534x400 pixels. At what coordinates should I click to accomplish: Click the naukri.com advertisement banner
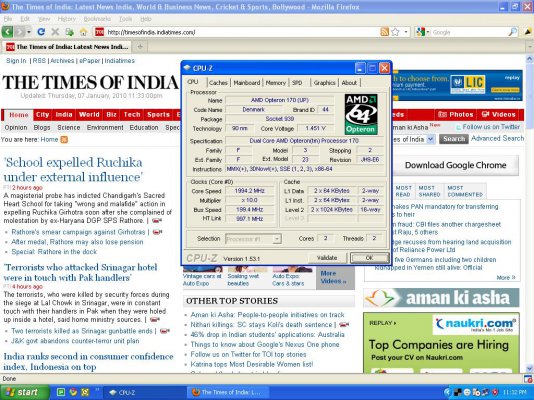441,343
